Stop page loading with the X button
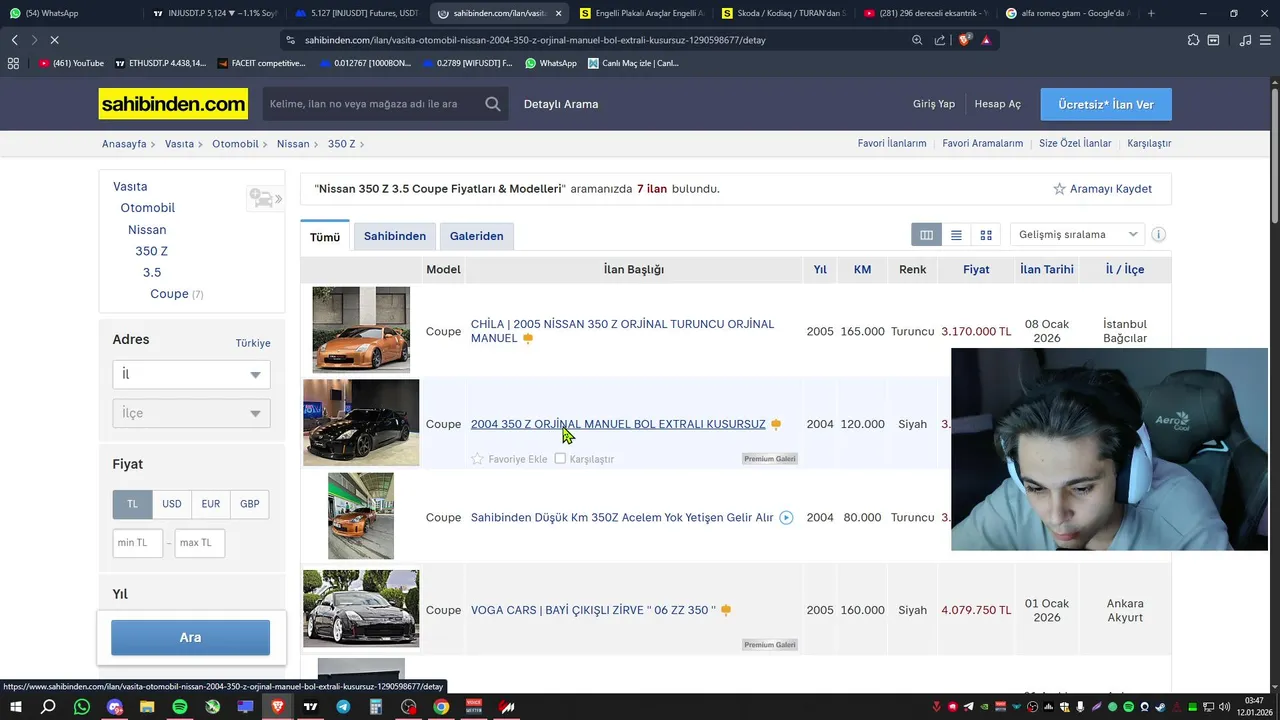This screenshot has height=720, width=1280. click(54, 40)
